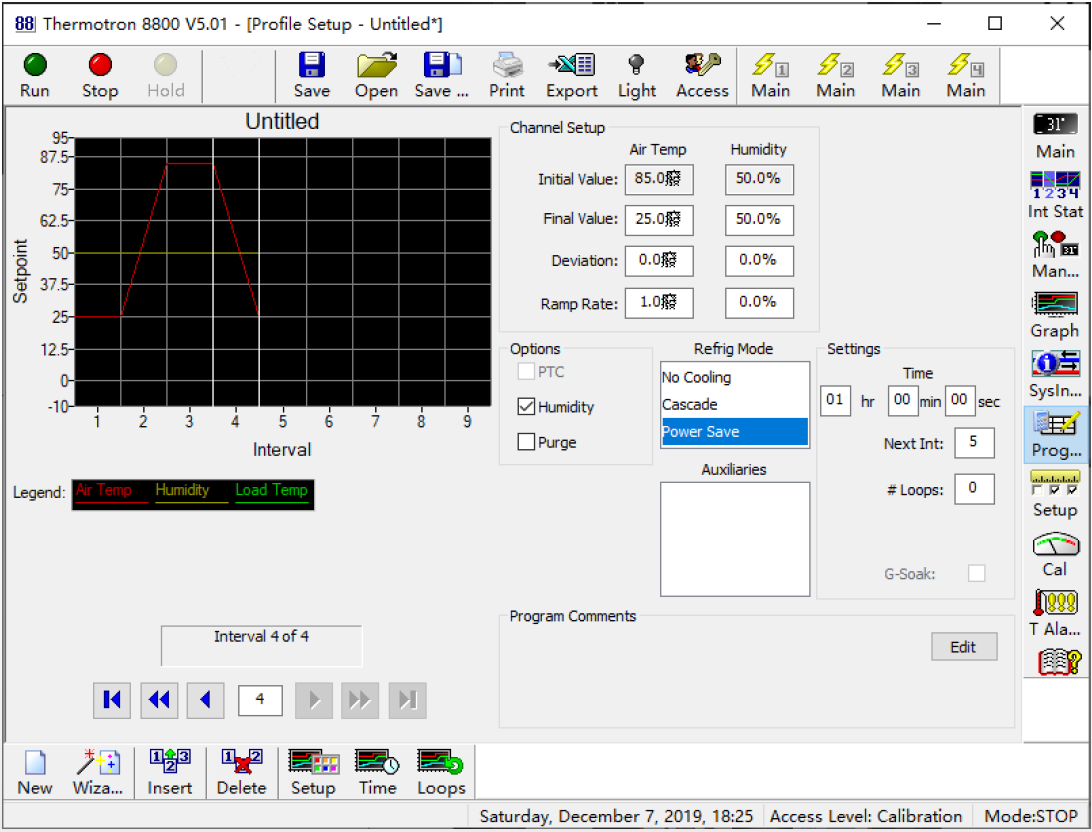Click the green Run button
This screenshot has width=1092, height=832.
pos(35,76)
